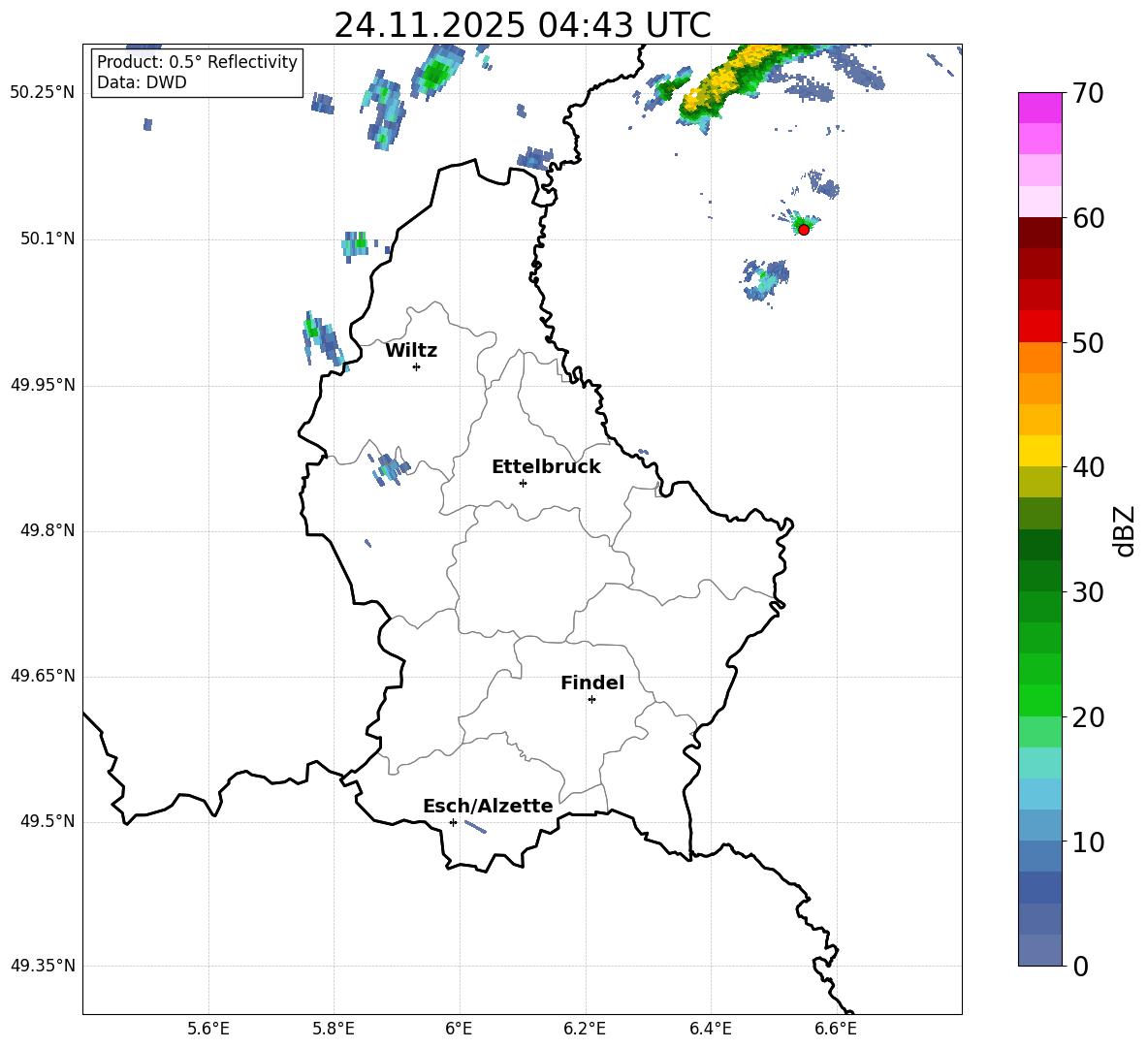The height and width of the screenshot is (1048, 1148).
Task: Pick the yellow 40 dBZ color band
Action: coord(1040,451)
